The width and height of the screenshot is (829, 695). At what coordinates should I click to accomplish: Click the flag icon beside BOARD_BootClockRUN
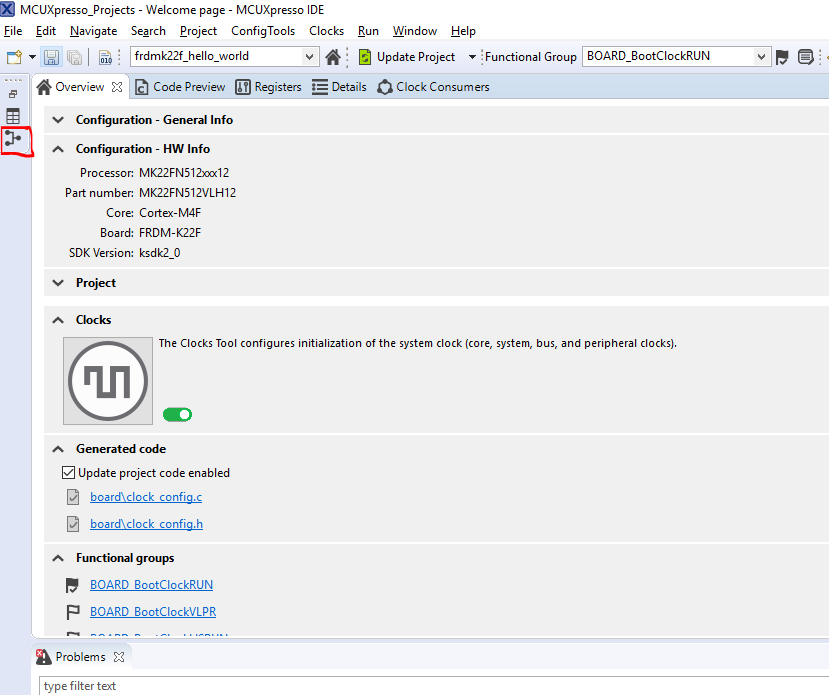click(x=72, y=585)
